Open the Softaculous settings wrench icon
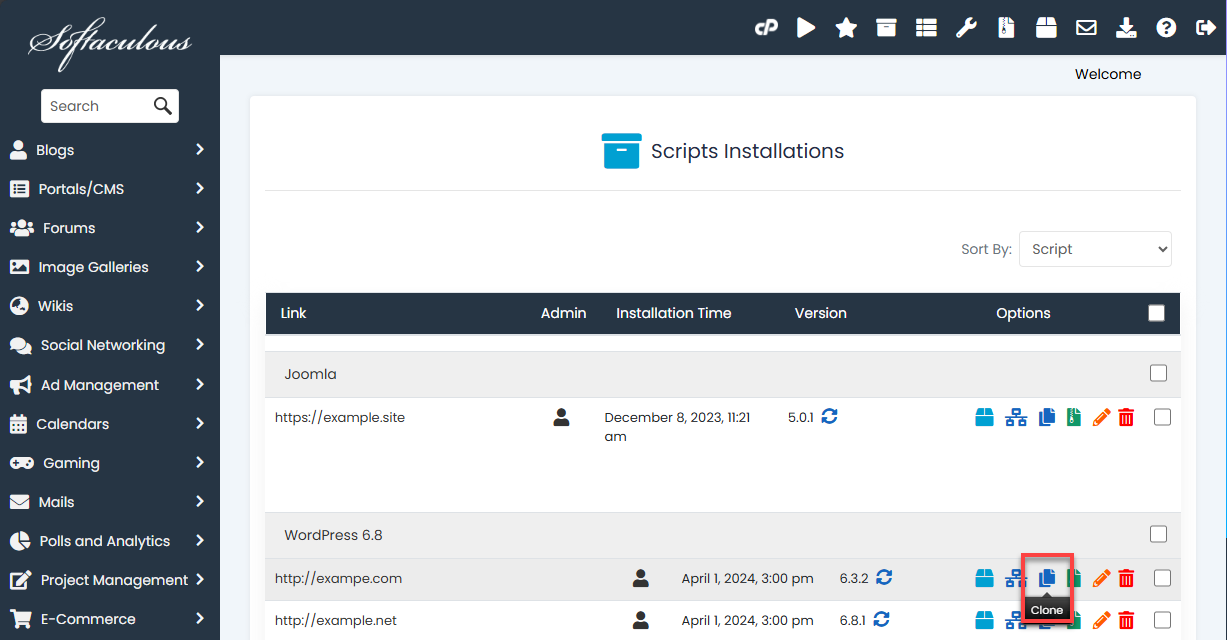This screenshot has width=1227, height=640. pyautogui.click(x=966, y=27)
